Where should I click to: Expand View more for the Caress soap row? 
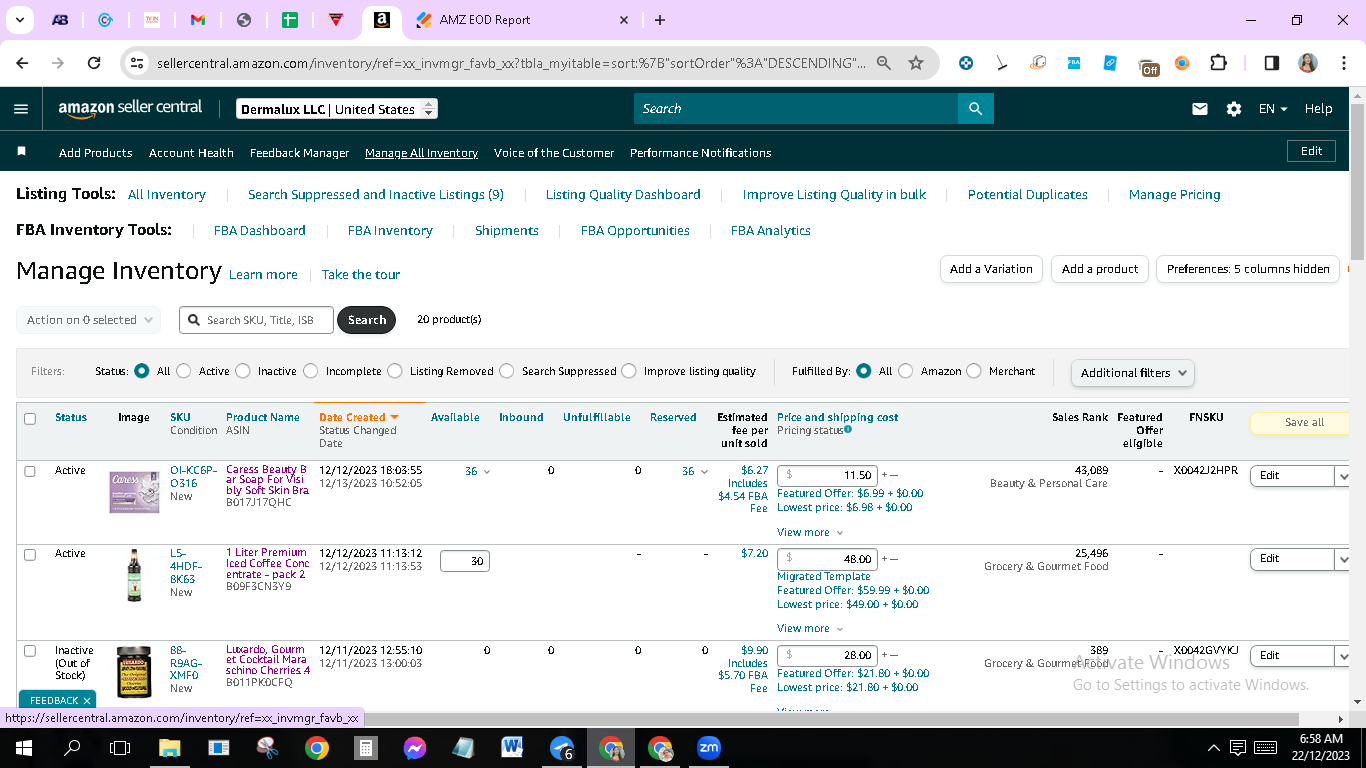coord(810,532)
